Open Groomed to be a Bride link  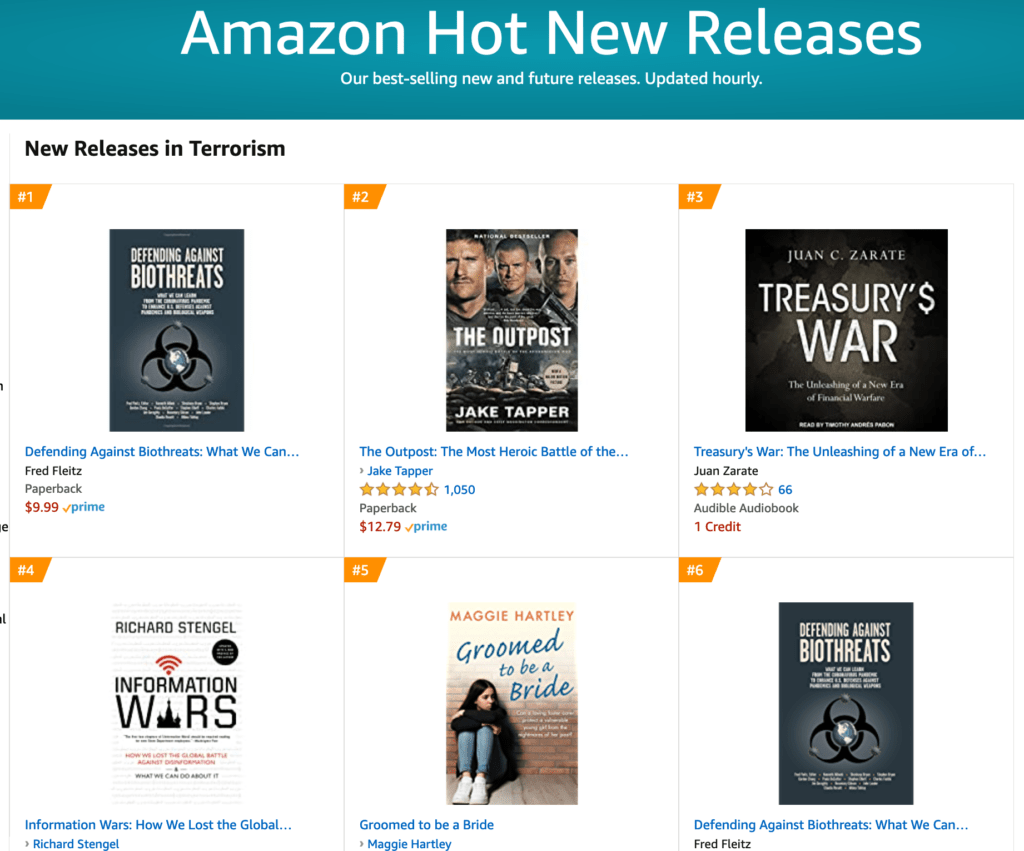click(x=427, y=826)
